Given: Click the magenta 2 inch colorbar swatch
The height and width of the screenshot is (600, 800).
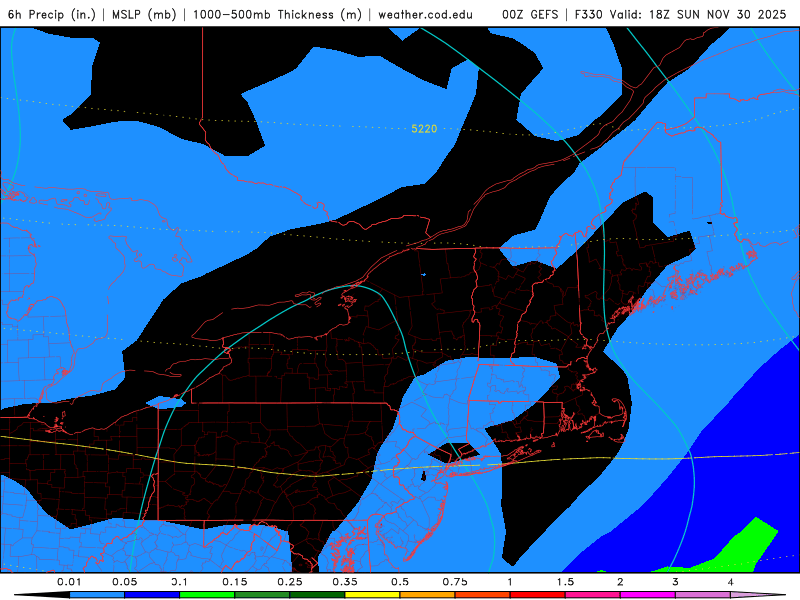Looking at the screenshot, I should click(648, 595).
